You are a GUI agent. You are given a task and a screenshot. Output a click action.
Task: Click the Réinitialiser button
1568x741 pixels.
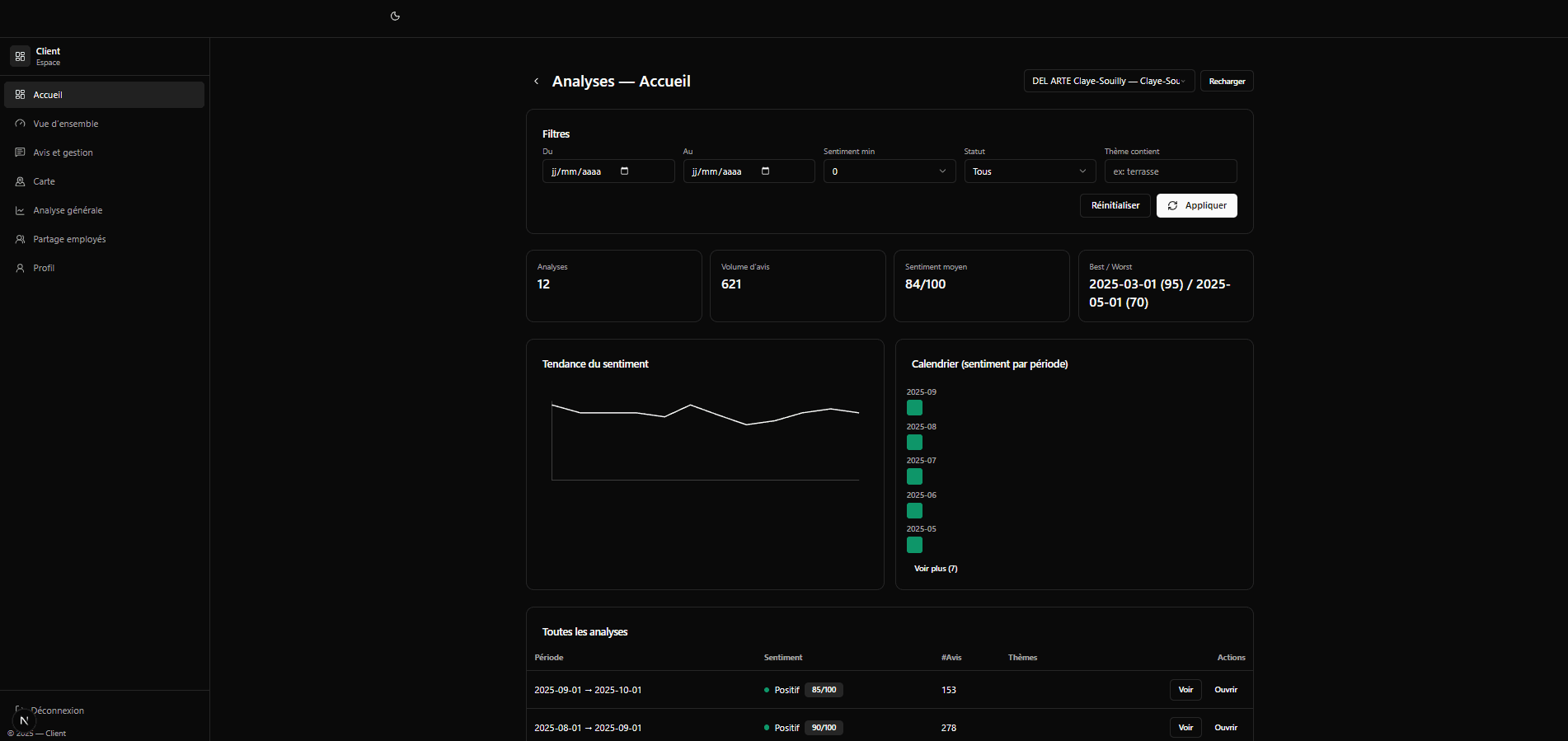pyautogui.click(x=1115, y=205)
